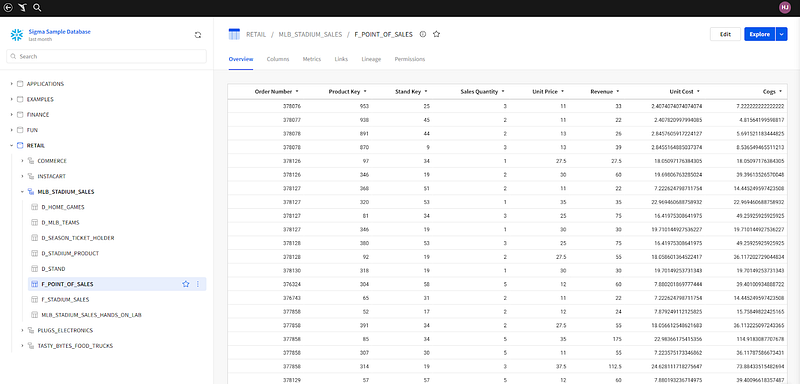Expand the COMMERCE schema node
Screen dimensions: 800x384
(x=22, y=161)
